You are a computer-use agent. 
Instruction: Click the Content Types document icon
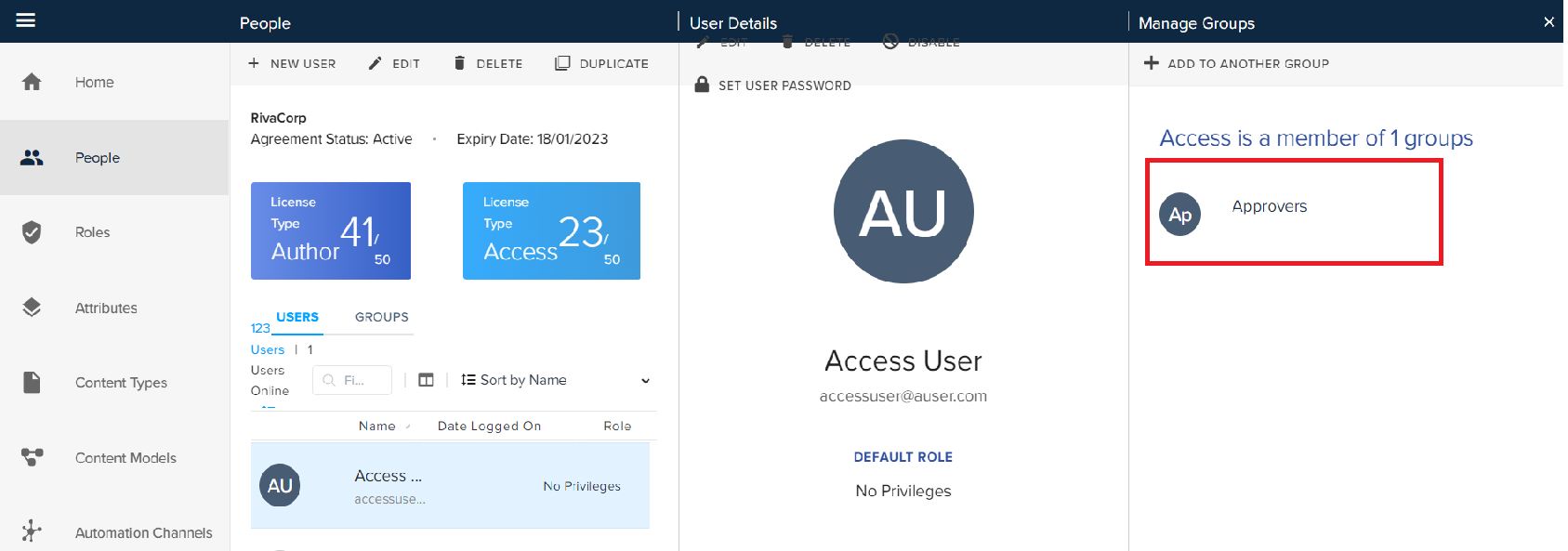click(x=32, y=383)
